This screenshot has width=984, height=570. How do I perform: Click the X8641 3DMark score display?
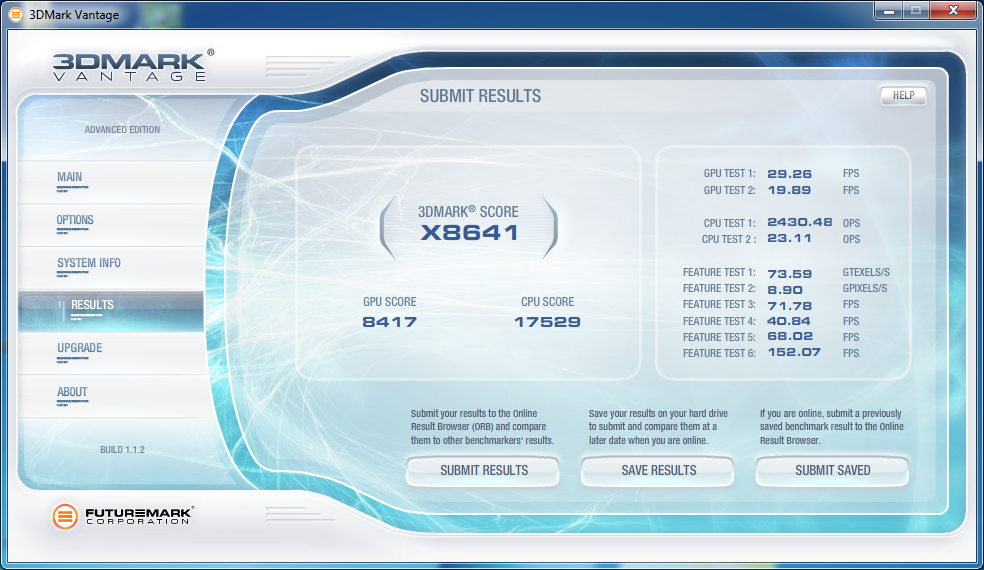[x=468, y=233]
